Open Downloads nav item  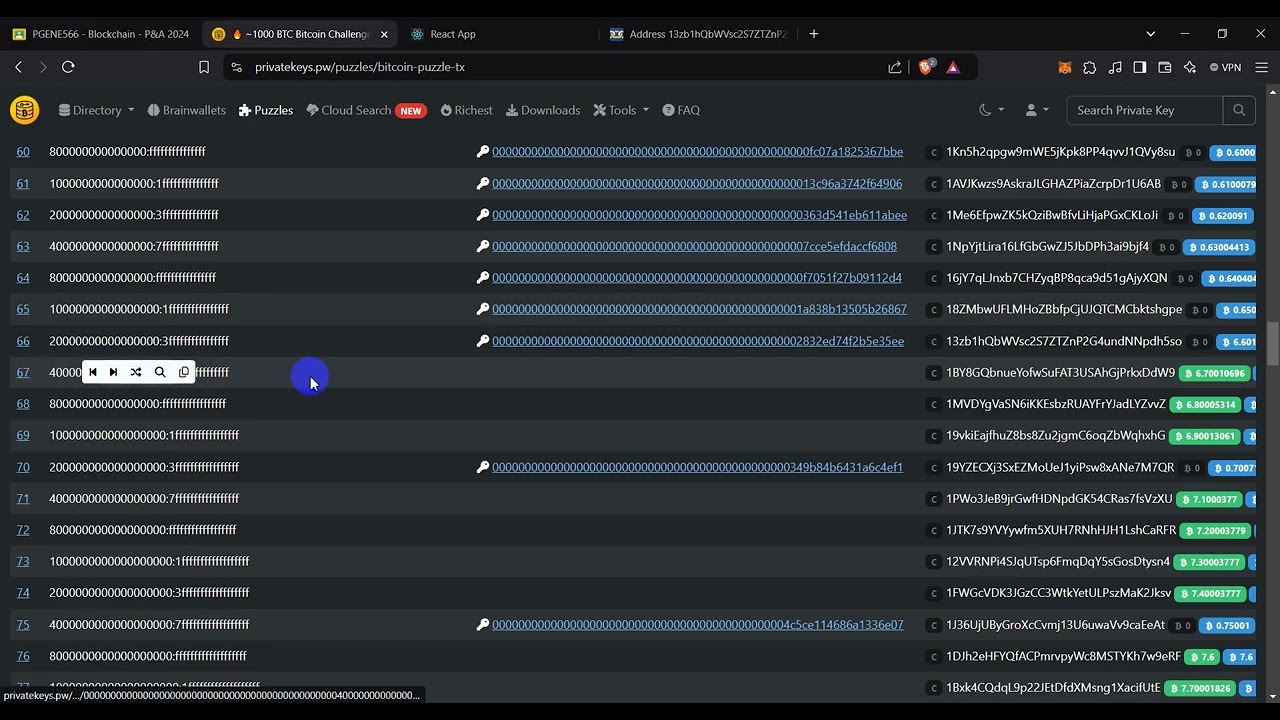pyautogui.click(x=543, y=110)
